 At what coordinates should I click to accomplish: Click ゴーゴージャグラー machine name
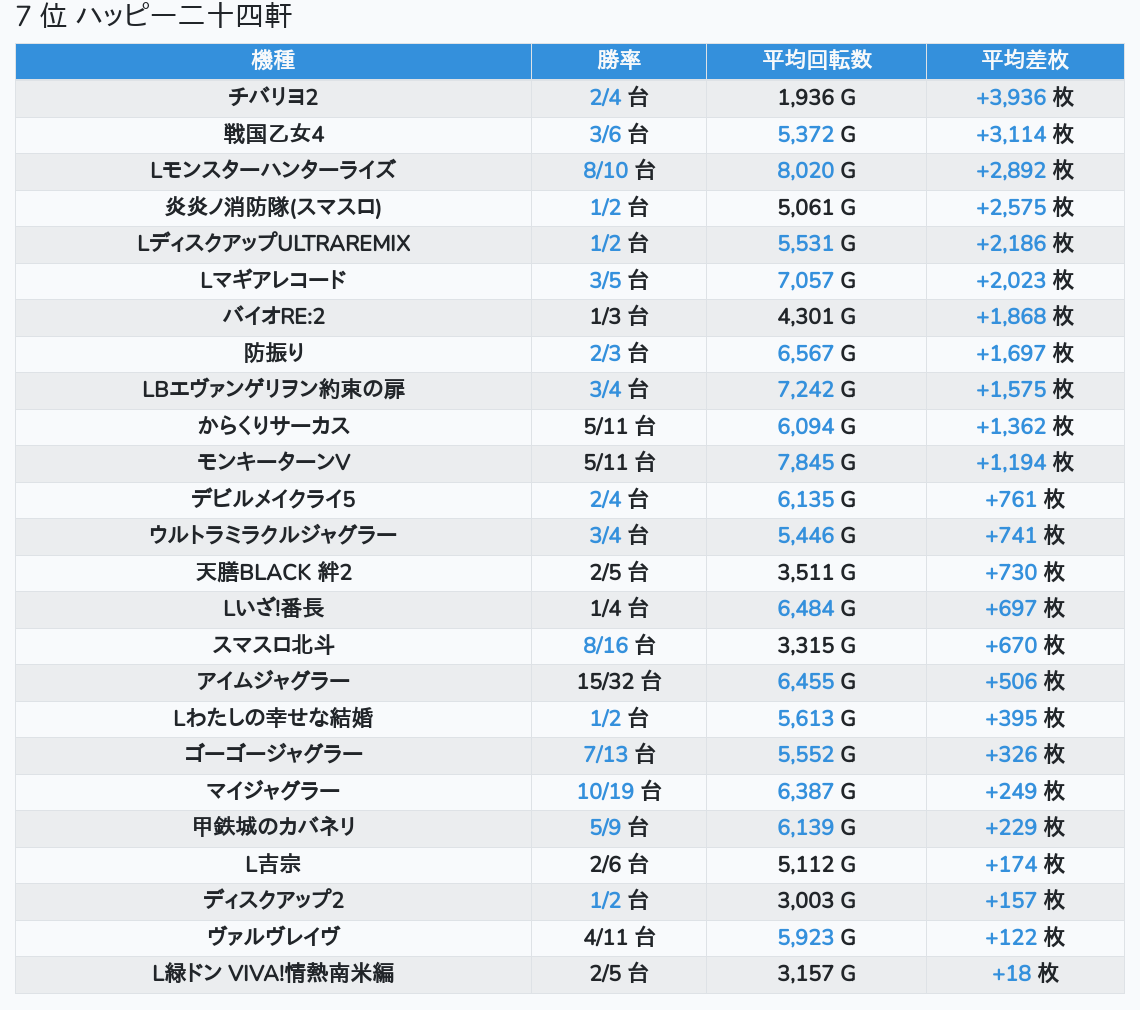273,755
